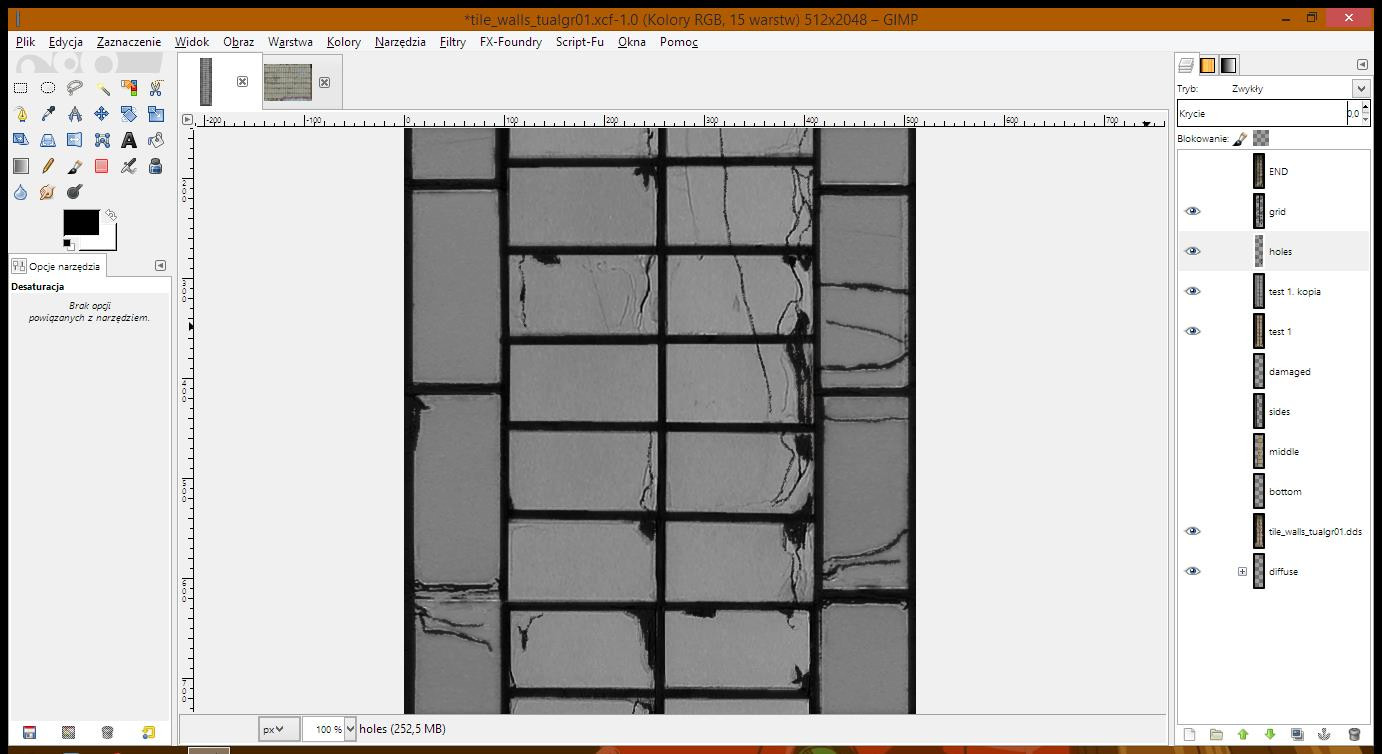Viewport: 1382px width, 754px height.
Task: Hide the grid layer eye icon
Action: (1192, 211)
